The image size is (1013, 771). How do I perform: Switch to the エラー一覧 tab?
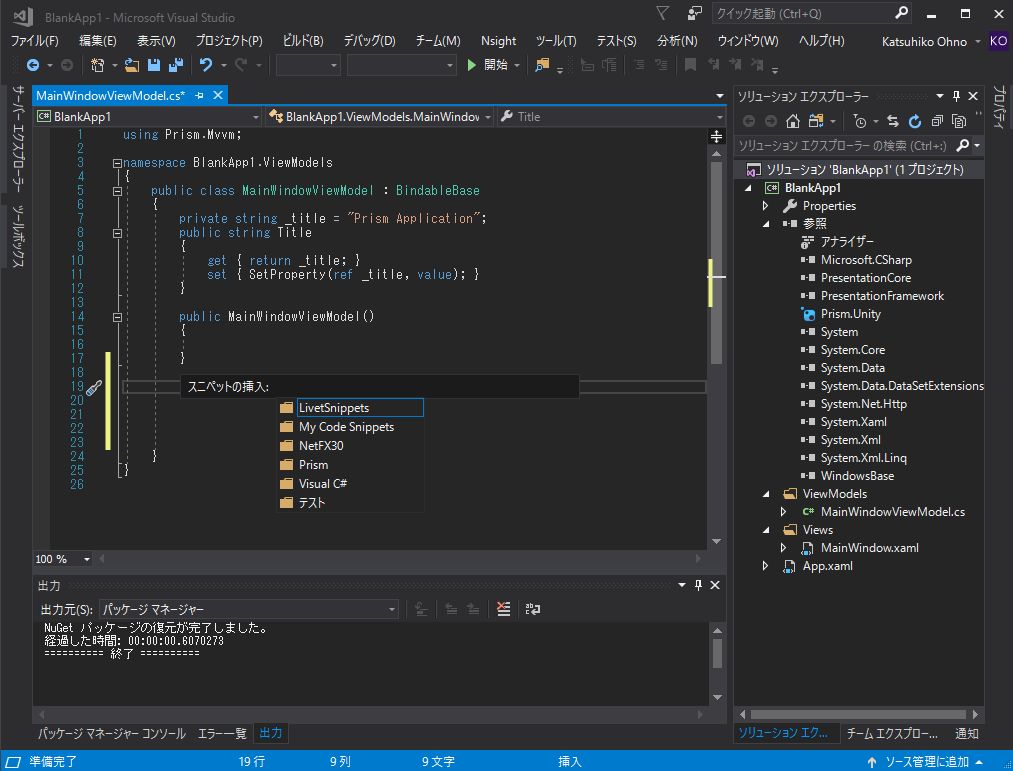[222, 733]
